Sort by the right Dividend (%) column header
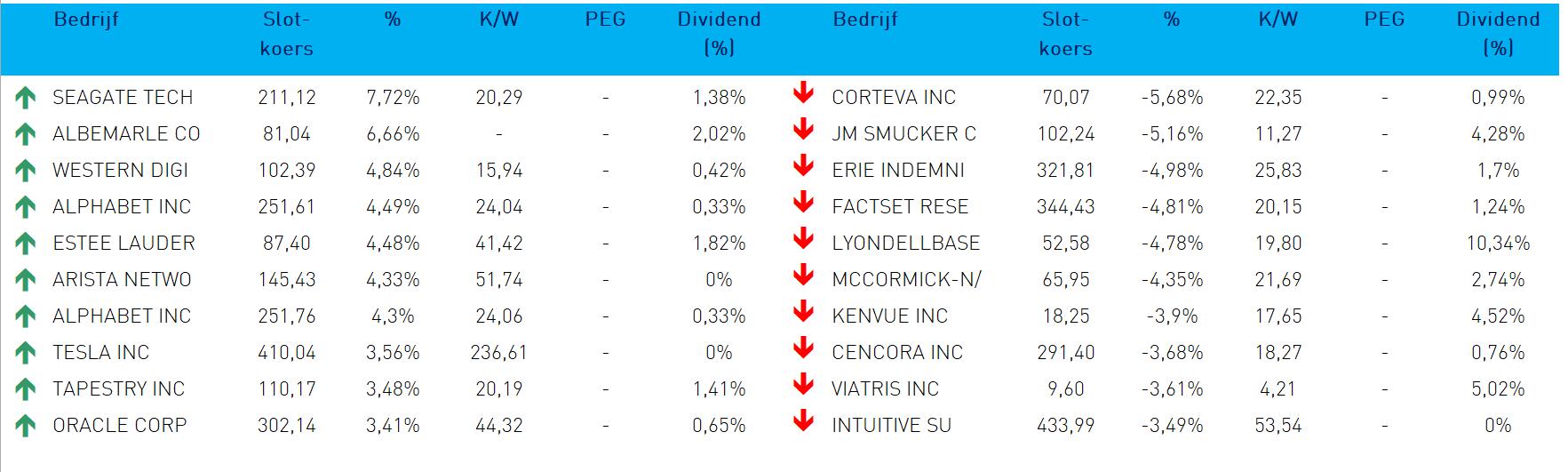Image resolution: width=1568 pixels, height=472 pixels. [1497, 34]
